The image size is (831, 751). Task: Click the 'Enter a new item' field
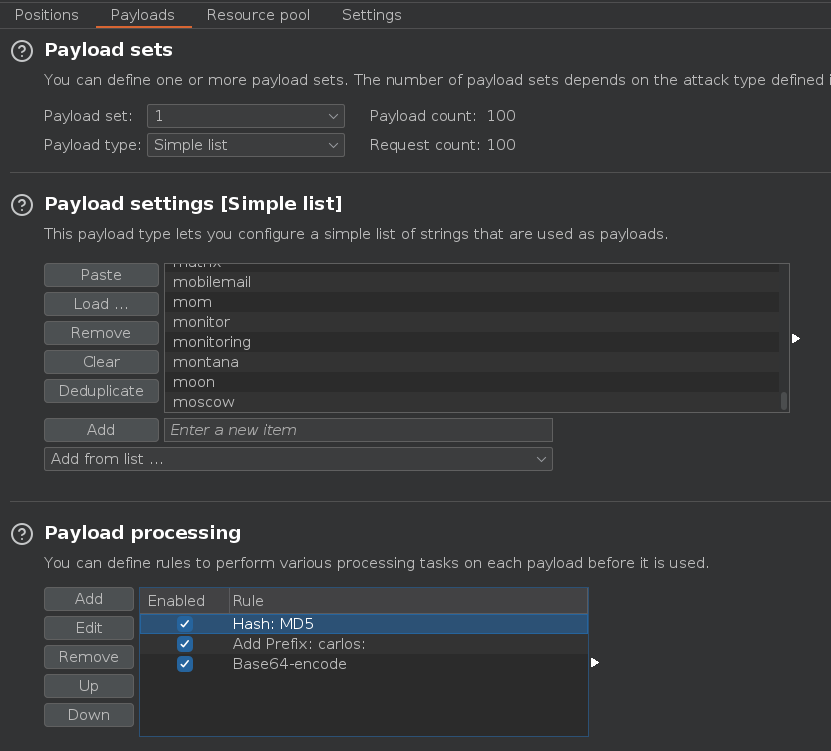[358, 430]
